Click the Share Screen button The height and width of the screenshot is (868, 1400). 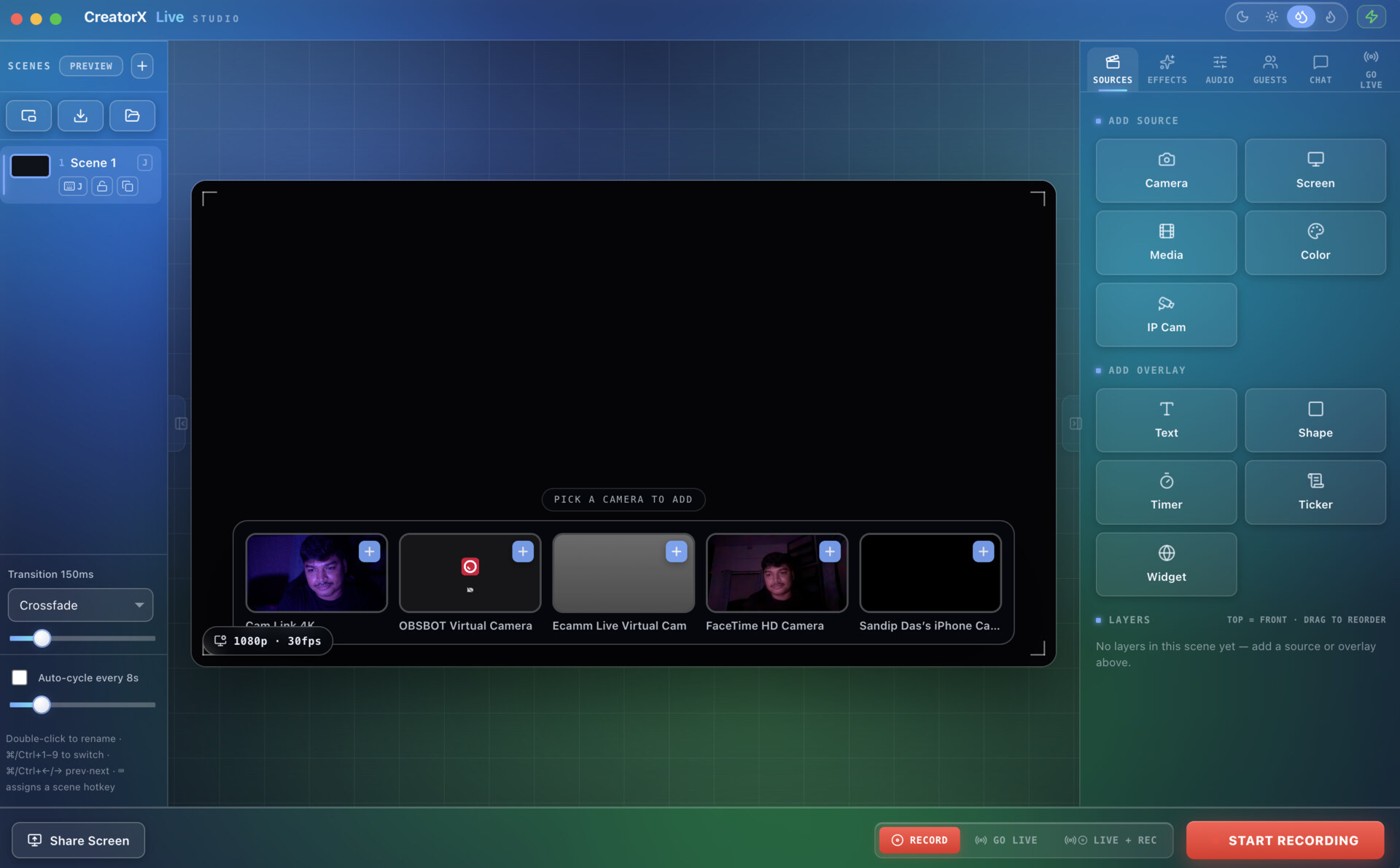click(x=78, y=840)
